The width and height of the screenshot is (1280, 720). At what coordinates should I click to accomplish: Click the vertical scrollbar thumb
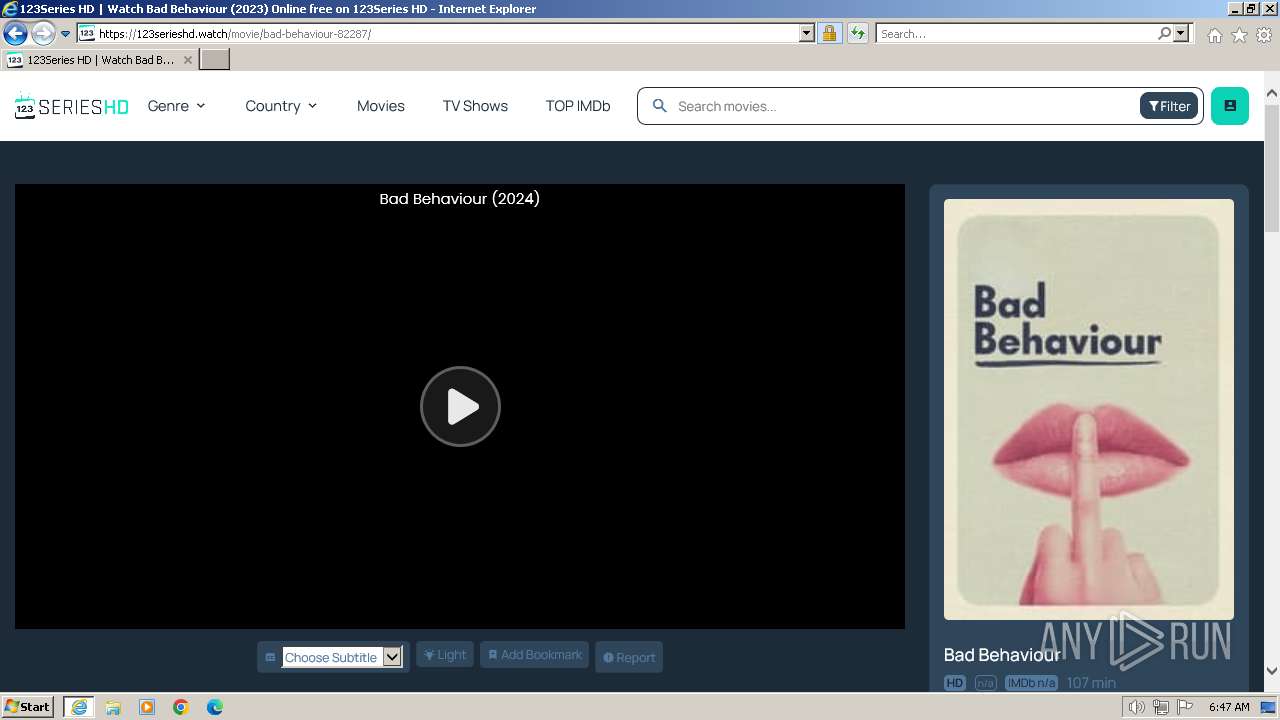1272,167
